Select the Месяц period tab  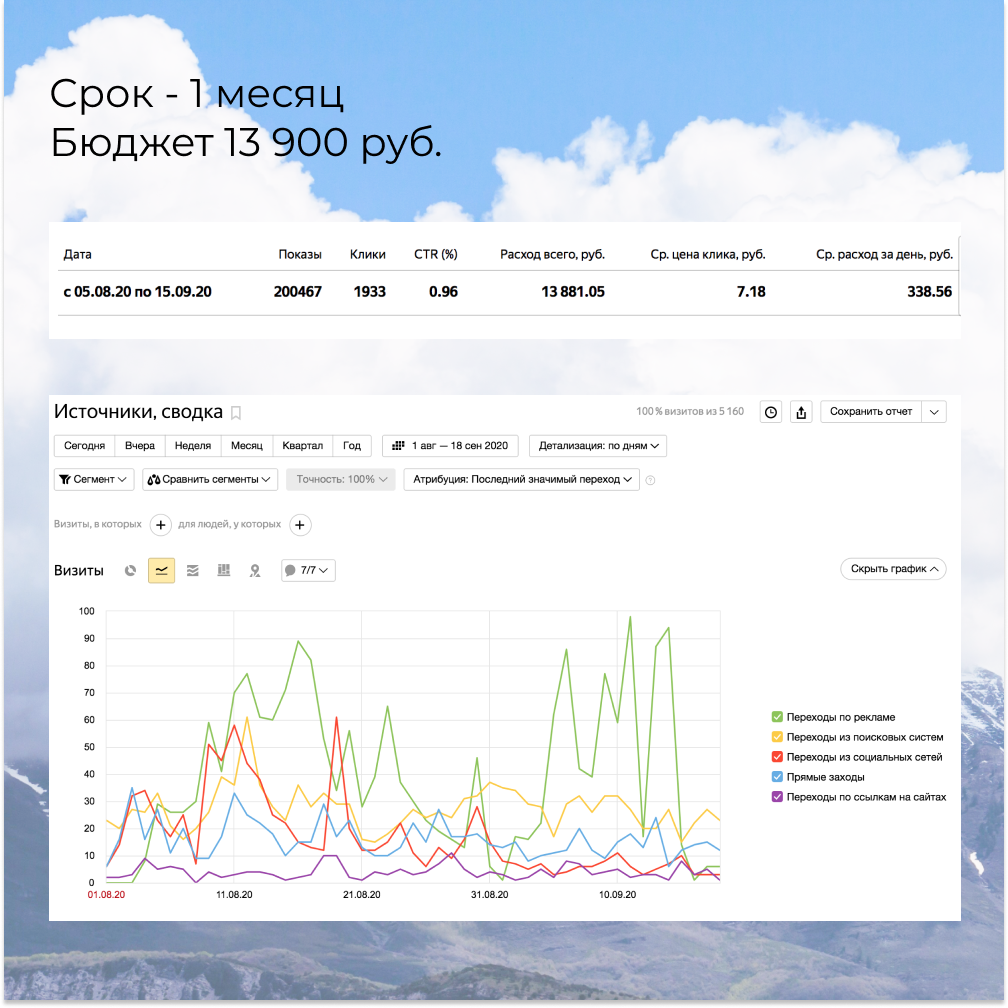[247, 446]
